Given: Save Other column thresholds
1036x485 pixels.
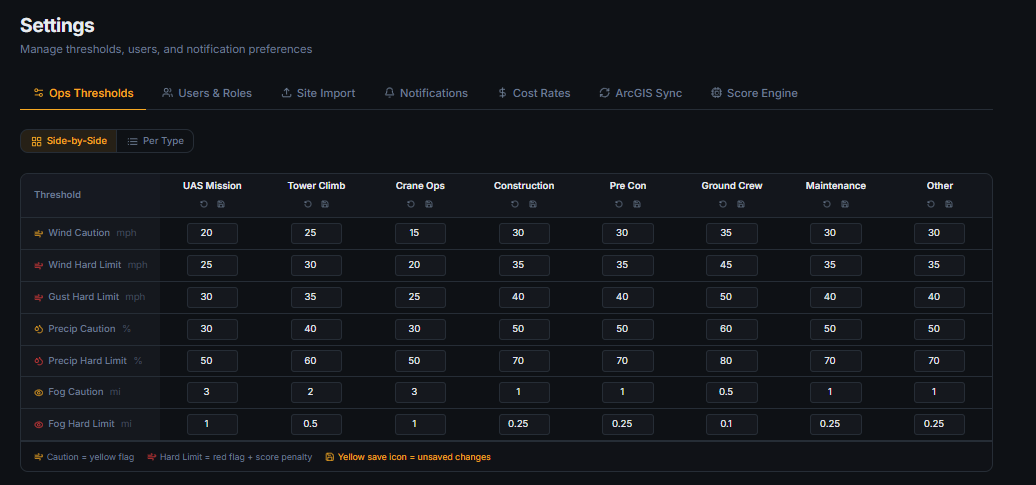Looking at the screenshot, I should [x=948, y=204].
